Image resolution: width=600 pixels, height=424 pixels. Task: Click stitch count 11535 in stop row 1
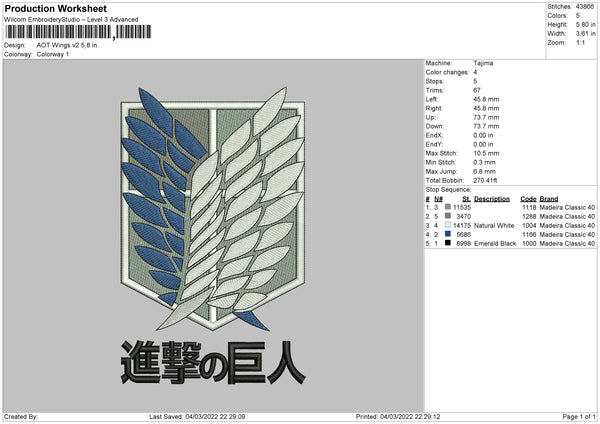point(462,207)
